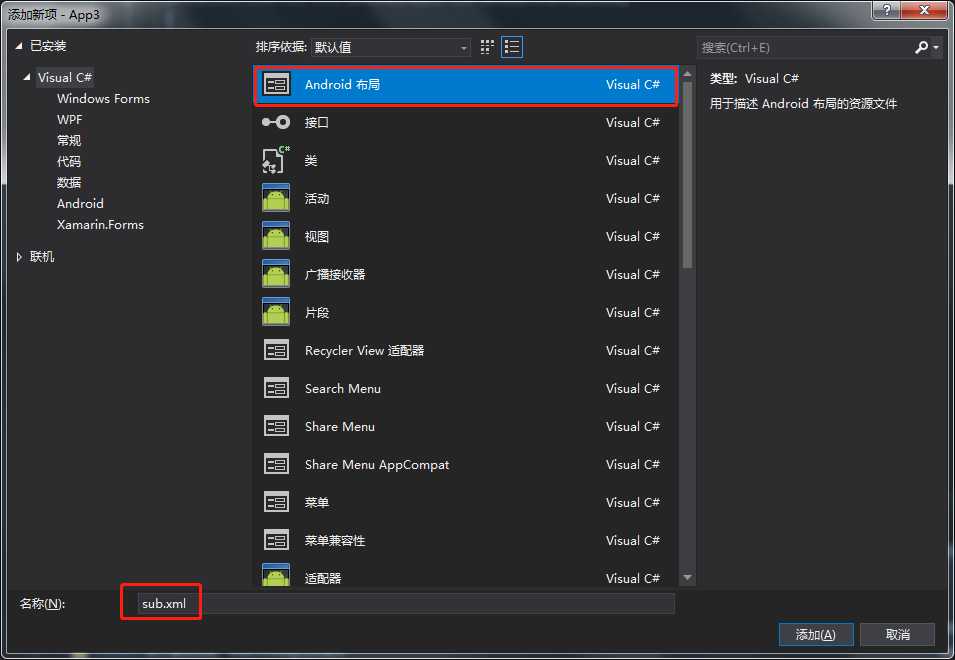Select the 广播接收器 list item text
The width and height of the screenshot is (955, 660).
pos(335,275)
